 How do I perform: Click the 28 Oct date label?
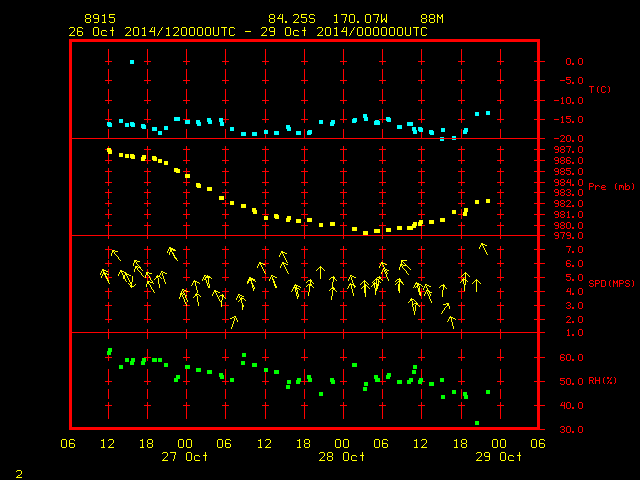click(342, 457)
